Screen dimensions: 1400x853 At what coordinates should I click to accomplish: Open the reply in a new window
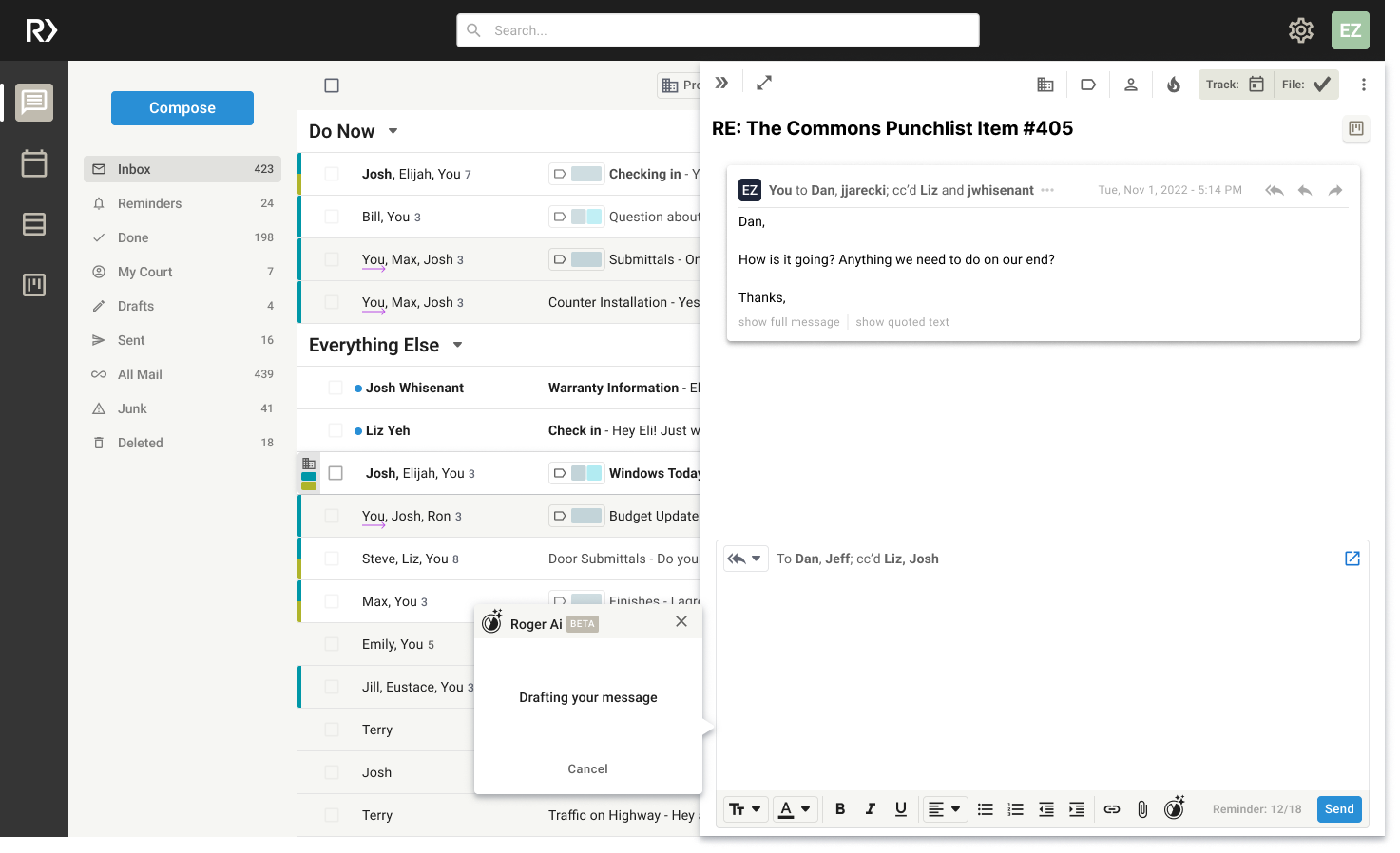1352,559
